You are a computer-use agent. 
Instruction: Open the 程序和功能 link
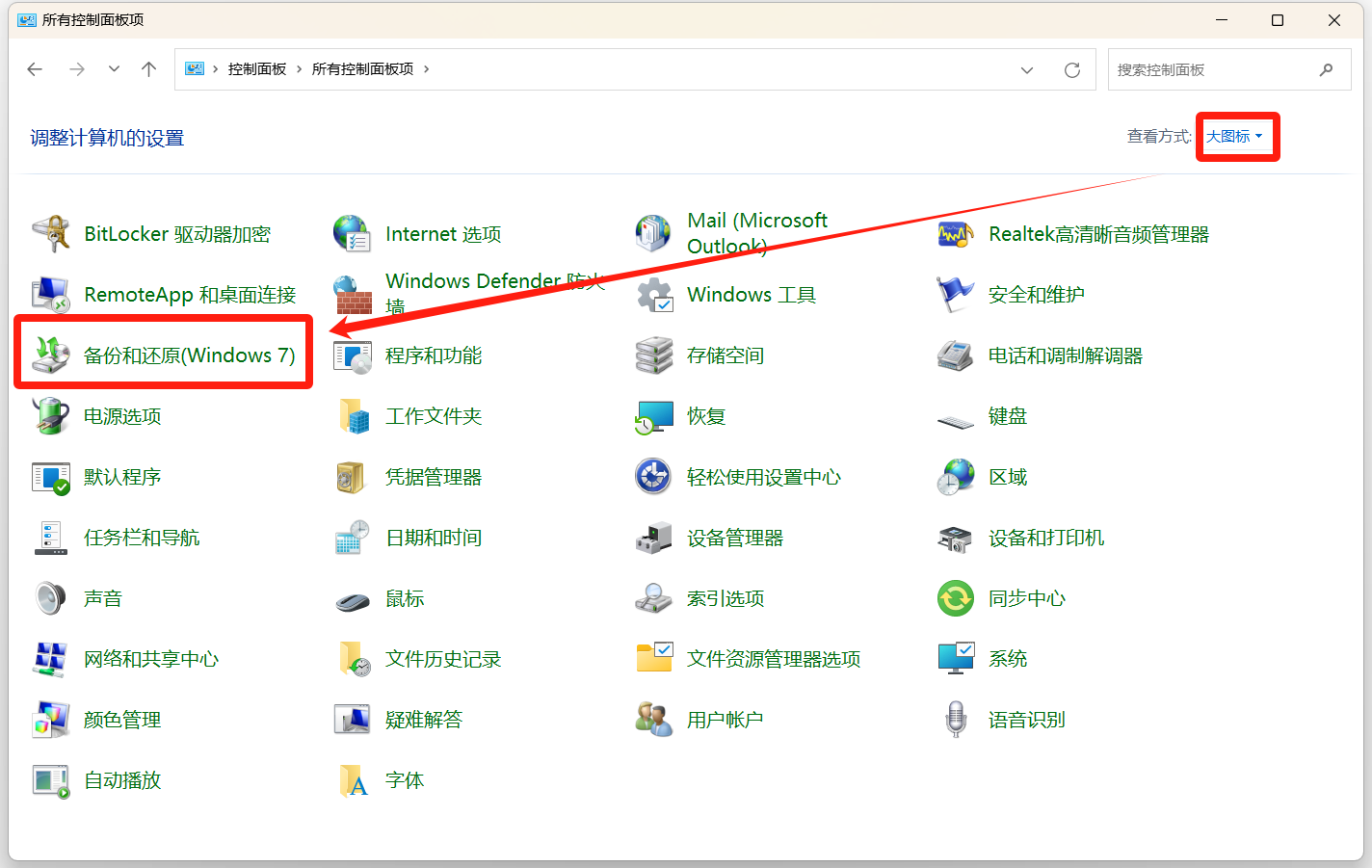tap(434, 355)
